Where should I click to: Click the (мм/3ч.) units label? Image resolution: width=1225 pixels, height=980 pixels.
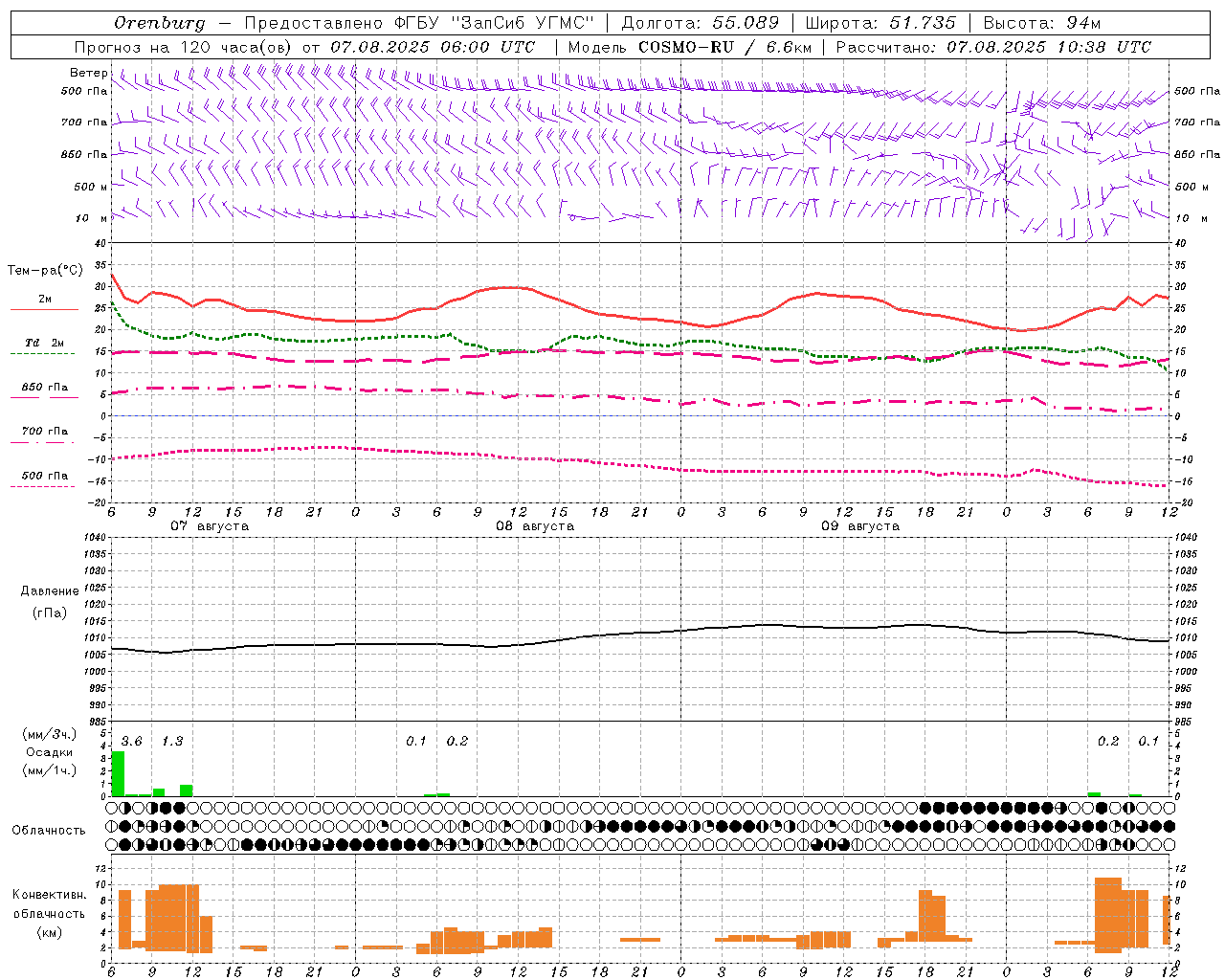point(50,735)
